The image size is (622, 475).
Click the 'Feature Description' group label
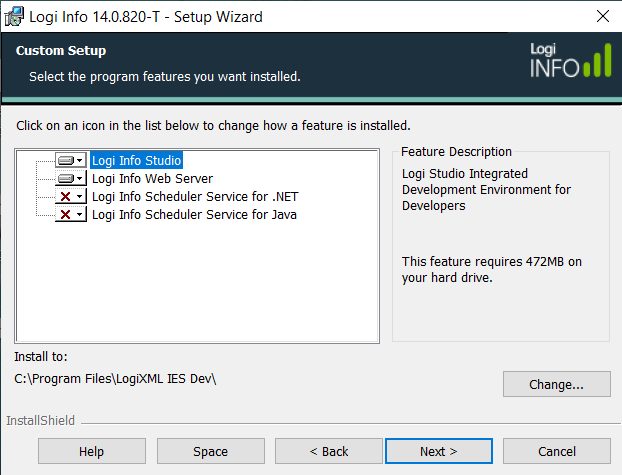point(456,152)
